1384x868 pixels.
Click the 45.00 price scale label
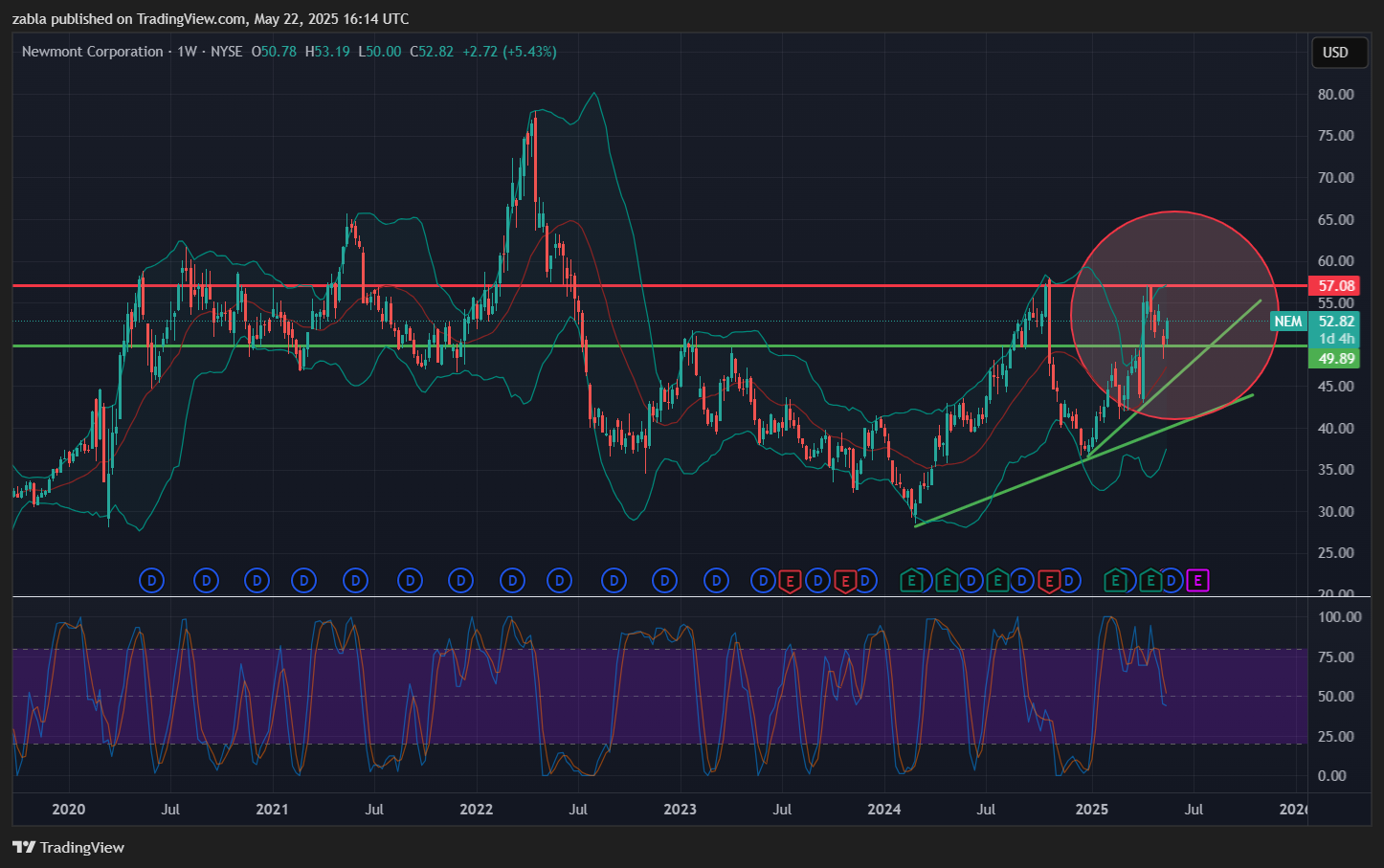[1336, 387]
